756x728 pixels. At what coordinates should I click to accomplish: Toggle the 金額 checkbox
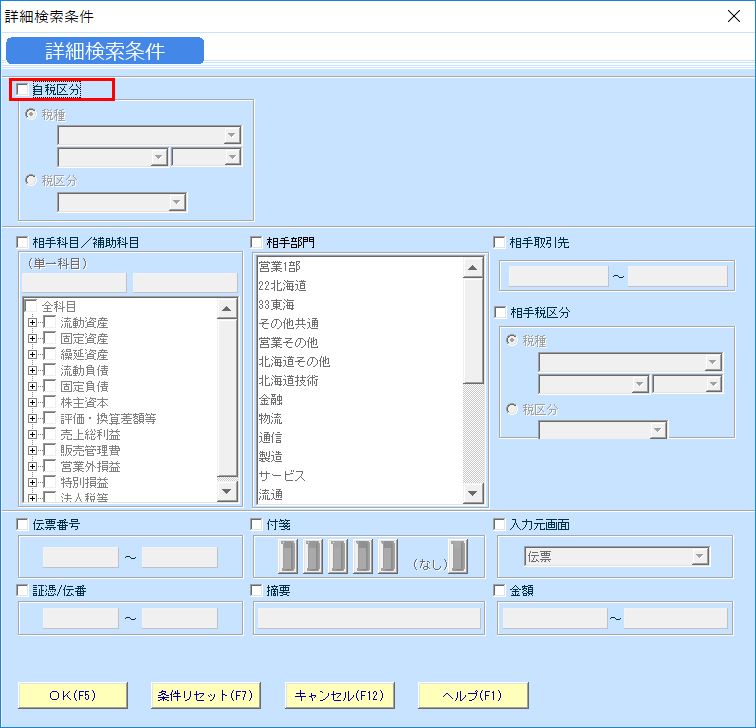(x=500, y=590)
